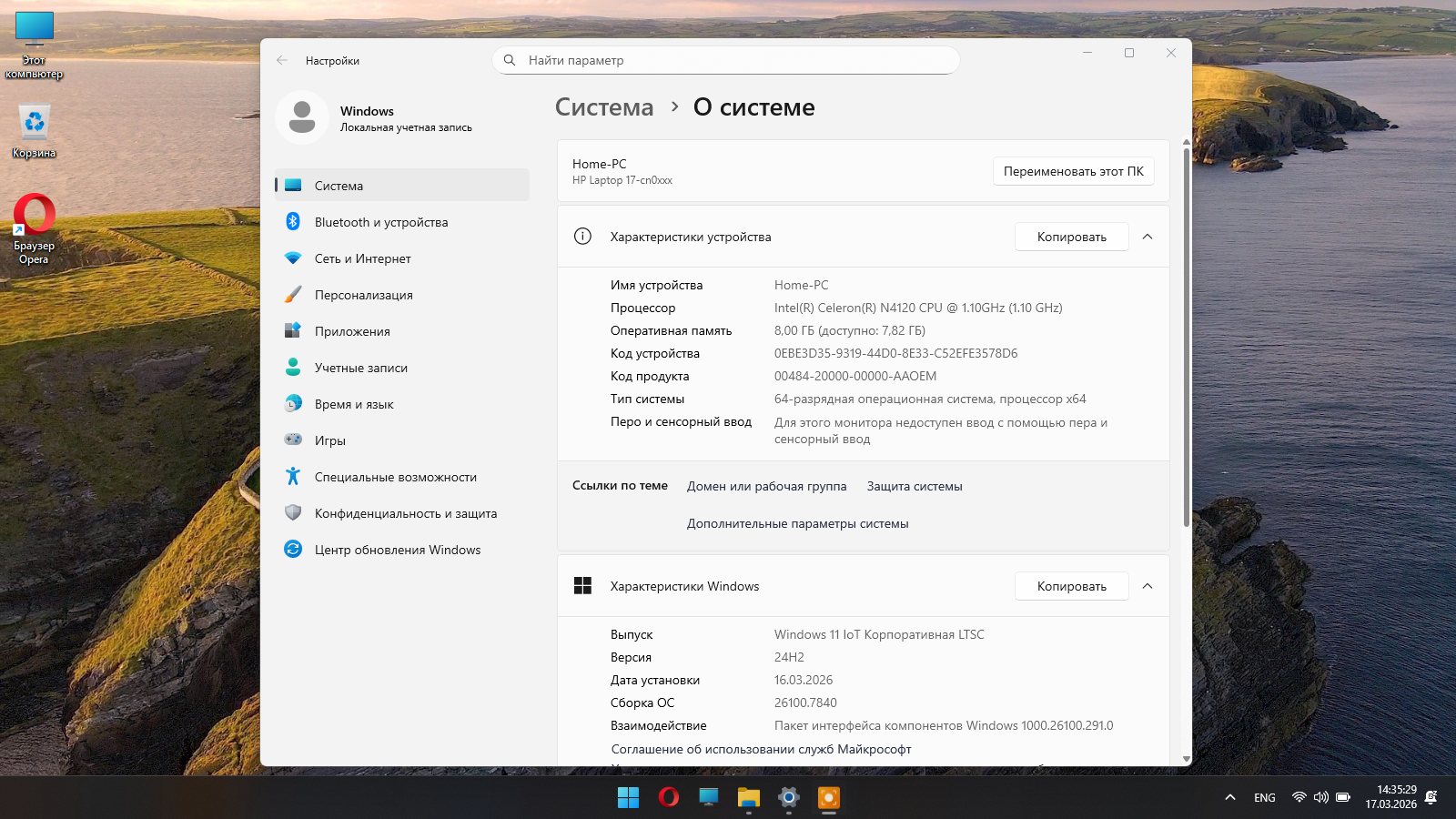Viewport: 1456px width, 819px height.
Task: Open the Сеть и Интернет Wi-Fi icon
Action: coord(293,258)
